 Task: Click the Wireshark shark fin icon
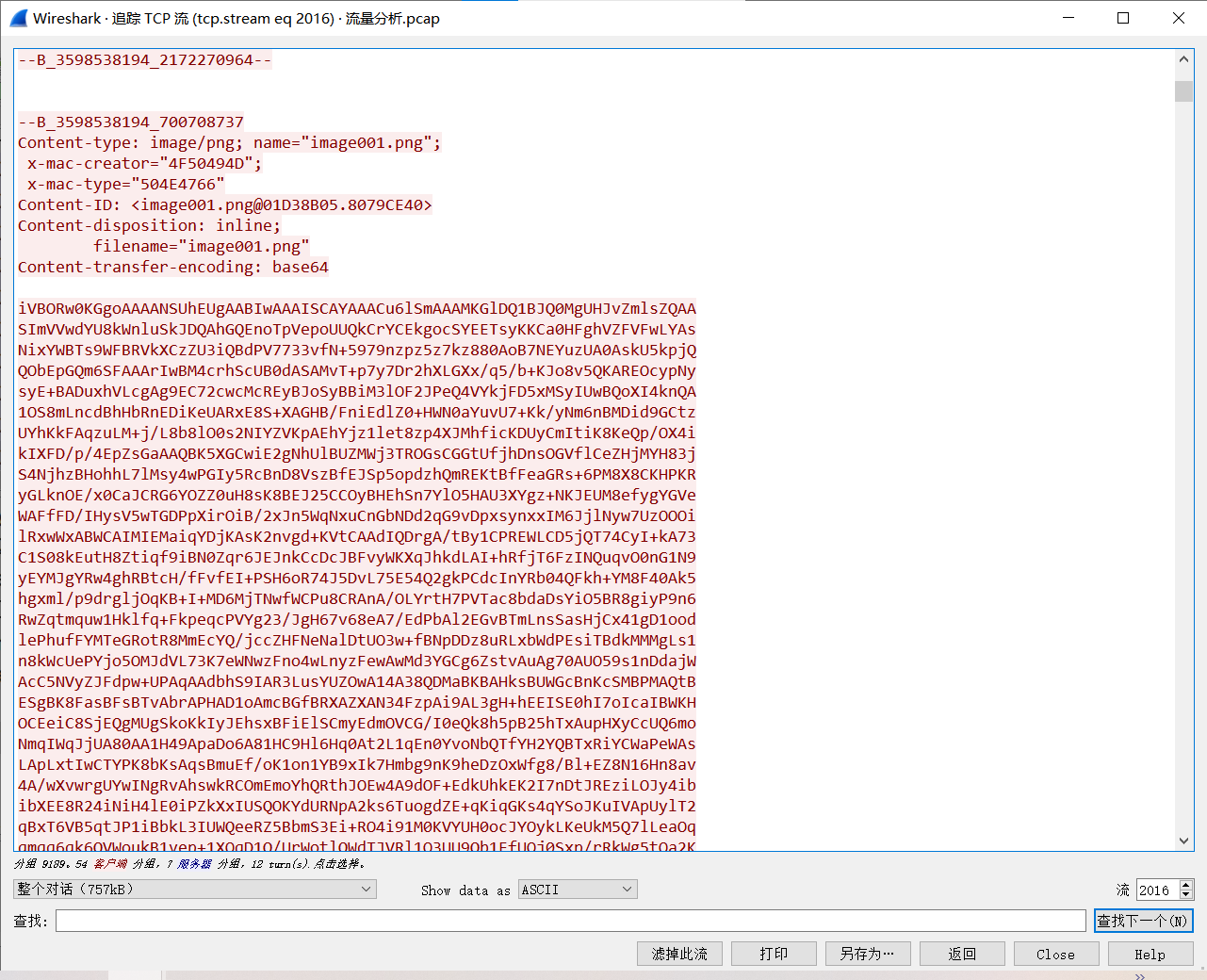pos(19,18)
